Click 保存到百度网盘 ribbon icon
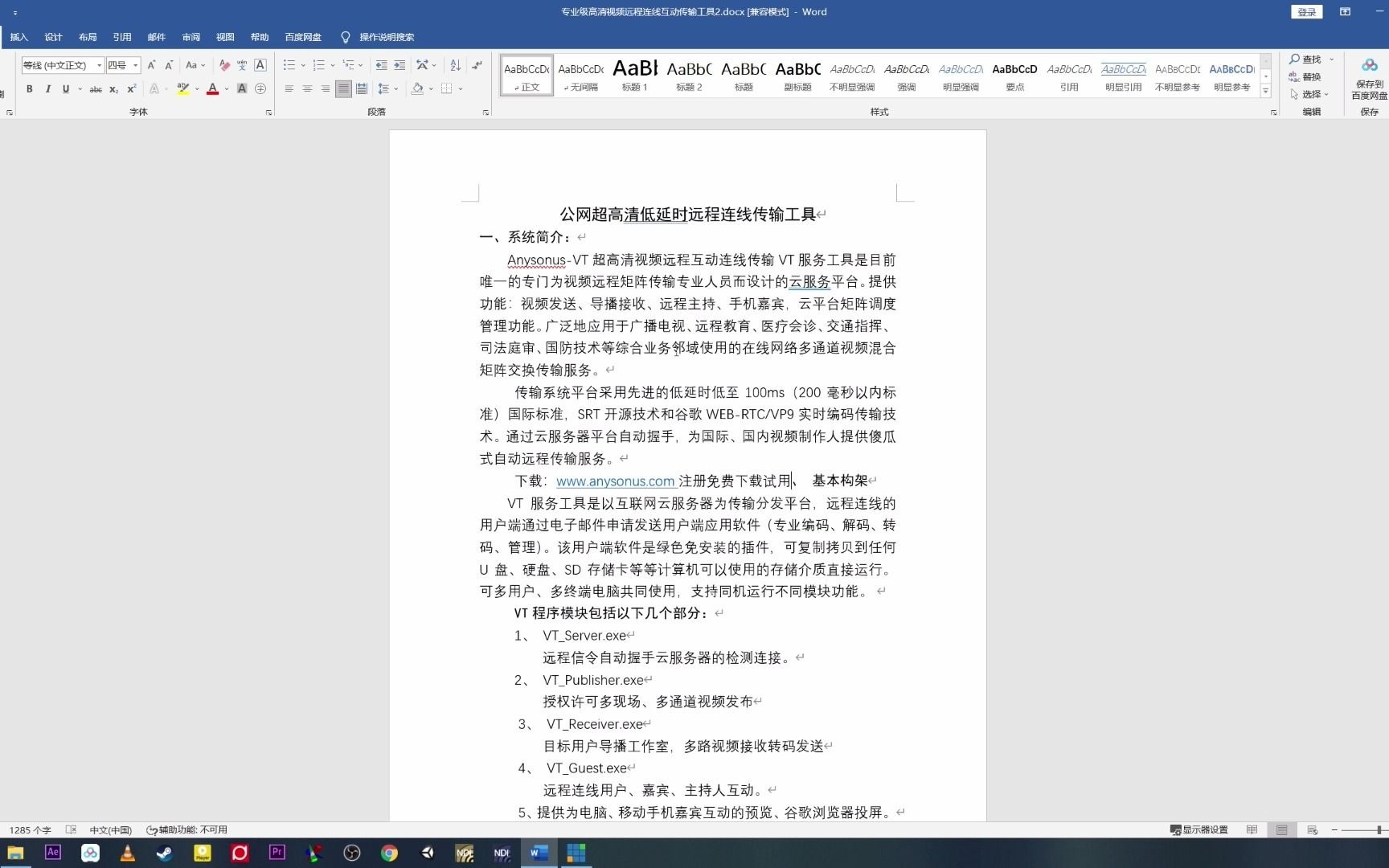1389x868 pixels. [1370, 76]
